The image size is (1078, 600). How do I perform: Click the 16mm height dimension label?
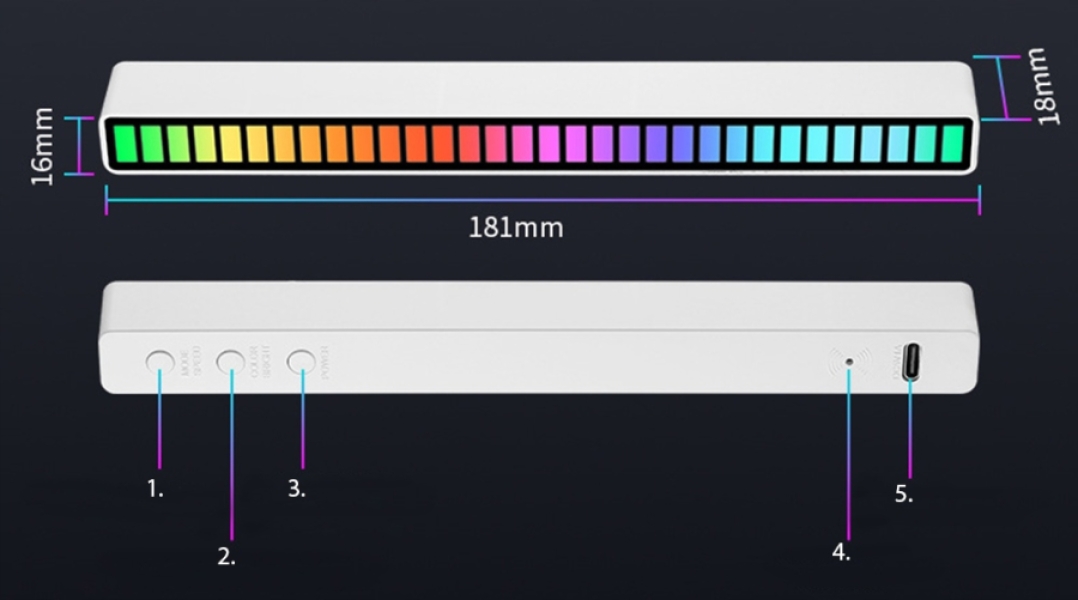(43, 146)
